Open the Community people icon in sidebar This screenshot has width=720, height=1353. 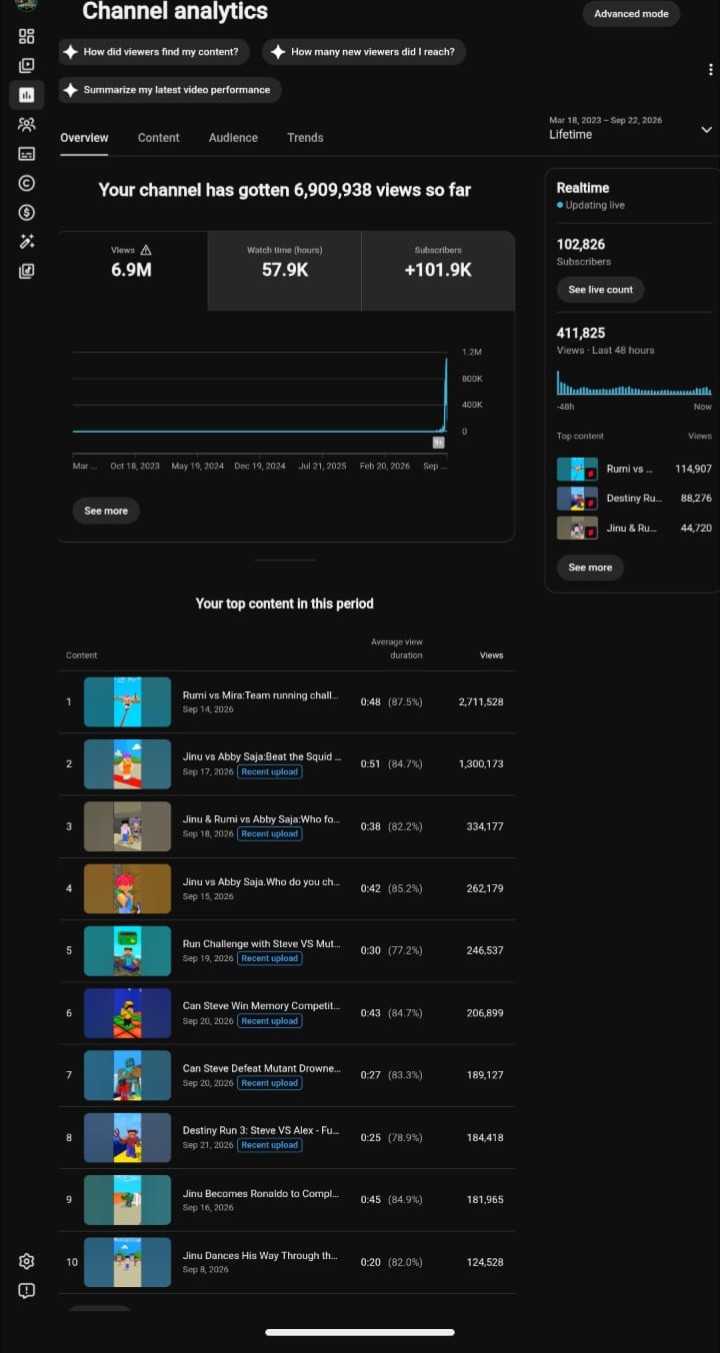click(27, 124)
